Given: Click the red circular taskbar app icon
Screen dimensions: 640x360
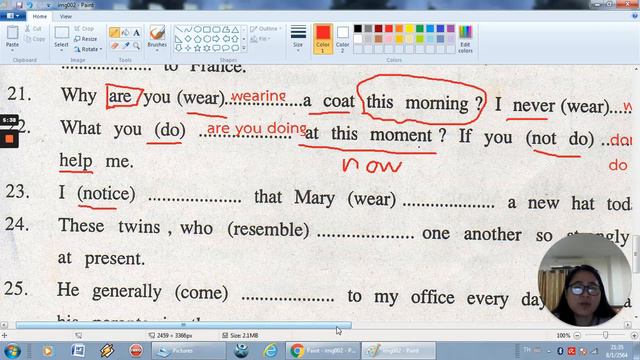Looking at the screenshot, I should tap(136, 351).
